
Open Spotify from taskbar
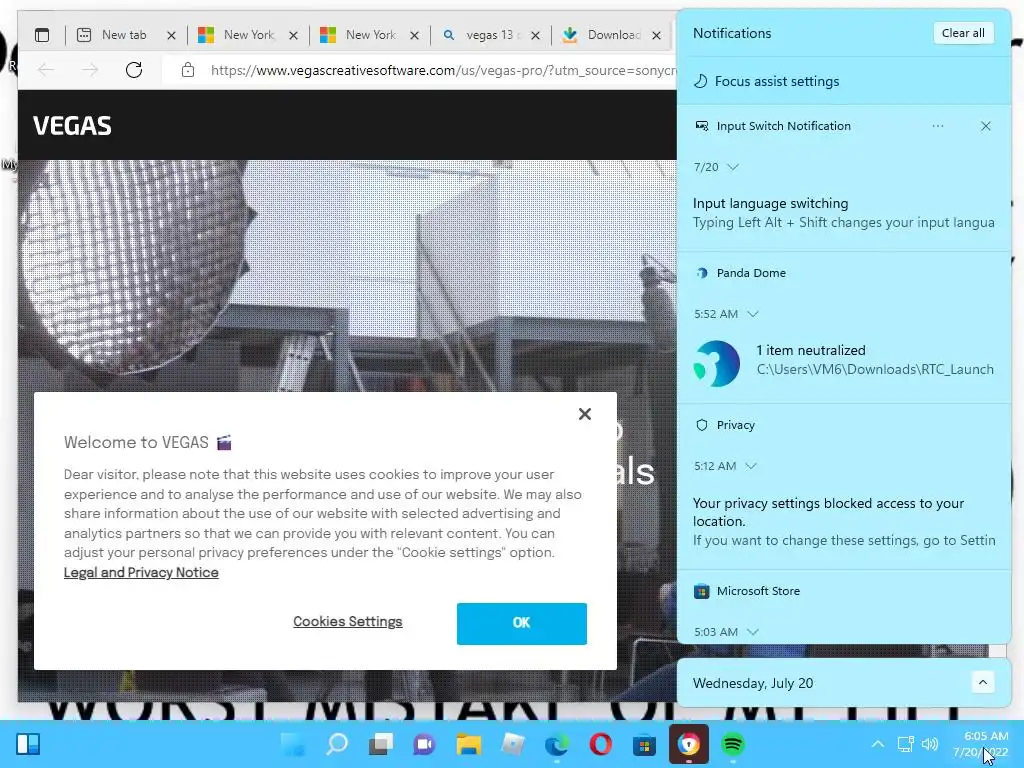click(x=733, y=744)
